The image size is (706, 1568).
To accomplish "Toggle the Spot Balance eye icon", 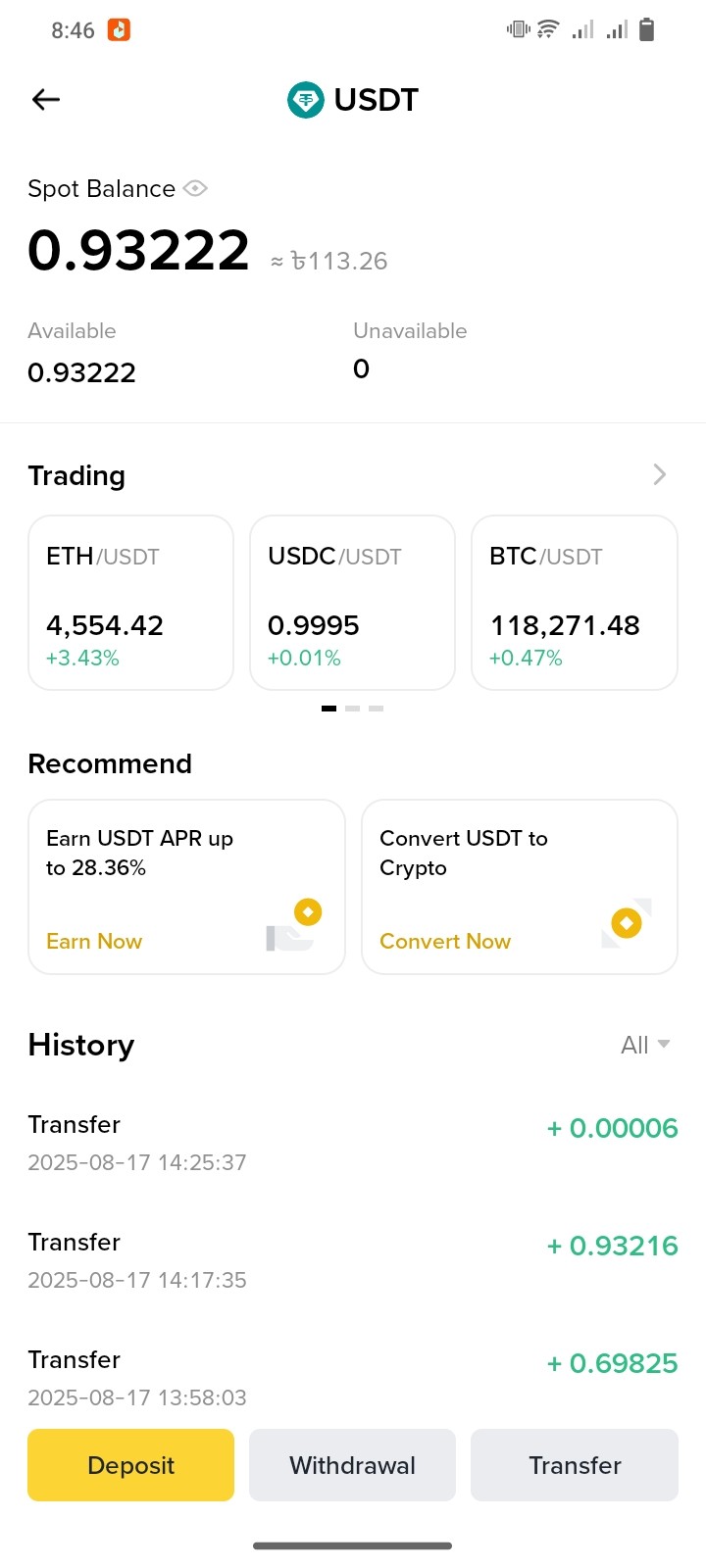I will pyautogui.click(x=195, y=188).
